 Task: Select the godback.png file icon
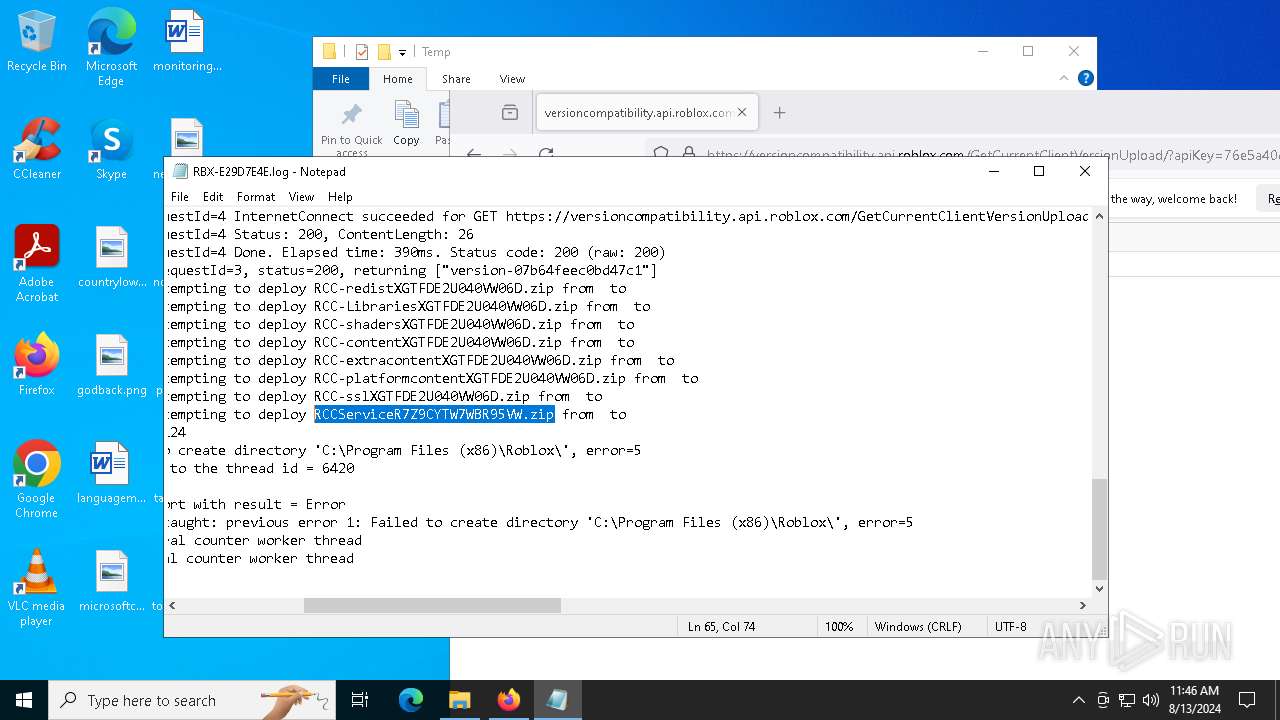click(x=111, y=365)
